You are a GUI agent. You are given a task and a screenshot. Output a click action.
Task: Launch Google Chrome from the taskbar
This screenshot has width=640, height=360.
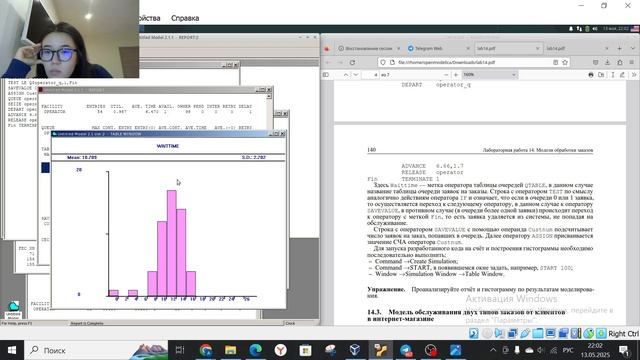tap(205, 350)
